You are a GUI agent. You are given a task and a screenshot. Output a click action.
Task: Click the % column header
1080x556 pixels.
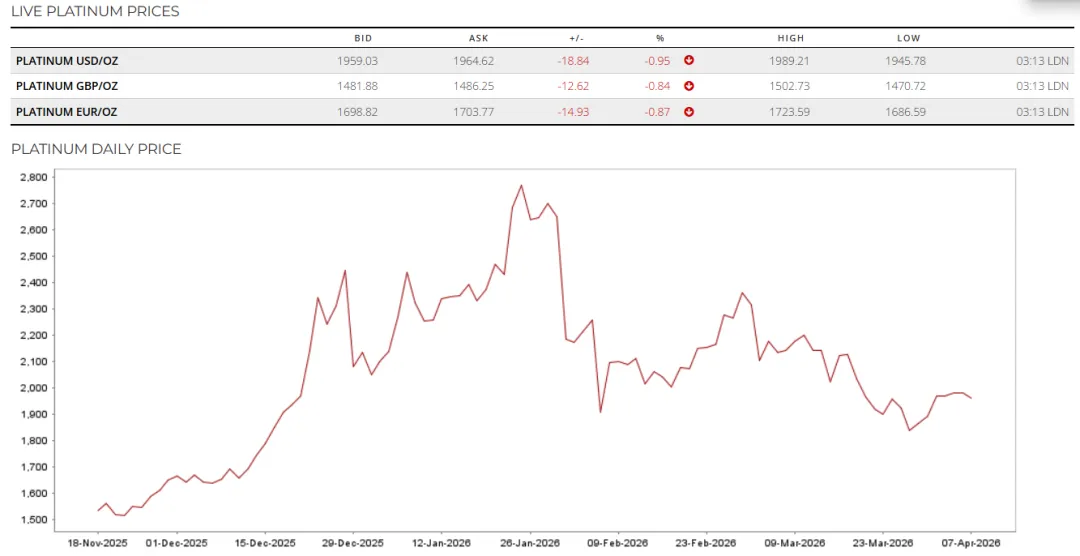(660, 39)
